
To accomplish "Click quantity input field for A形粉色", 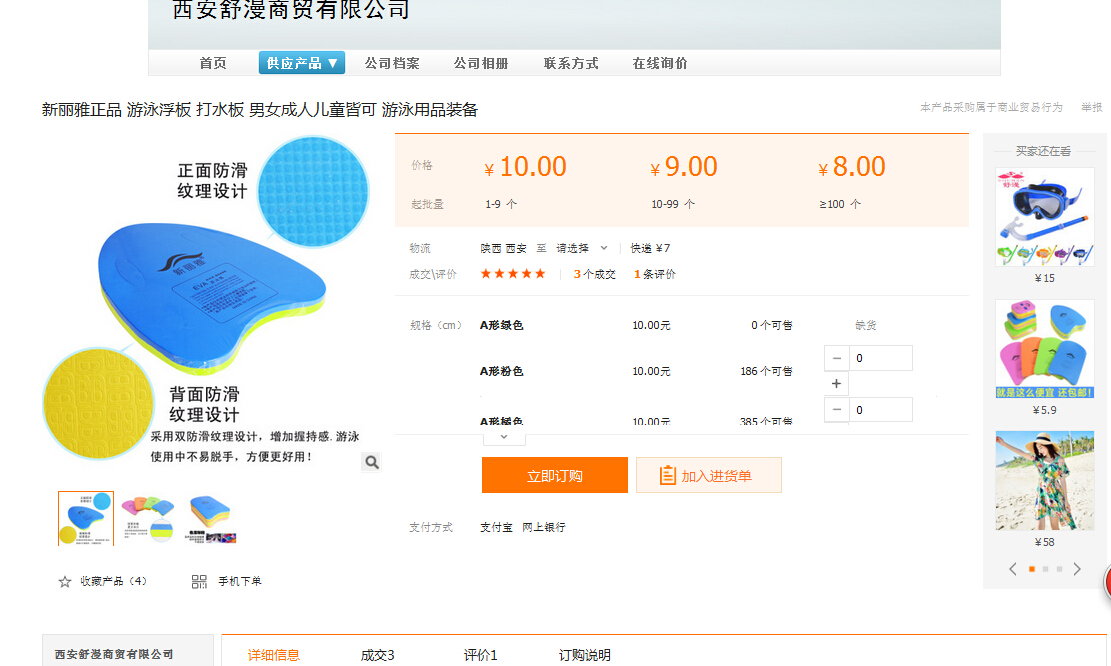I will point(880,358).
